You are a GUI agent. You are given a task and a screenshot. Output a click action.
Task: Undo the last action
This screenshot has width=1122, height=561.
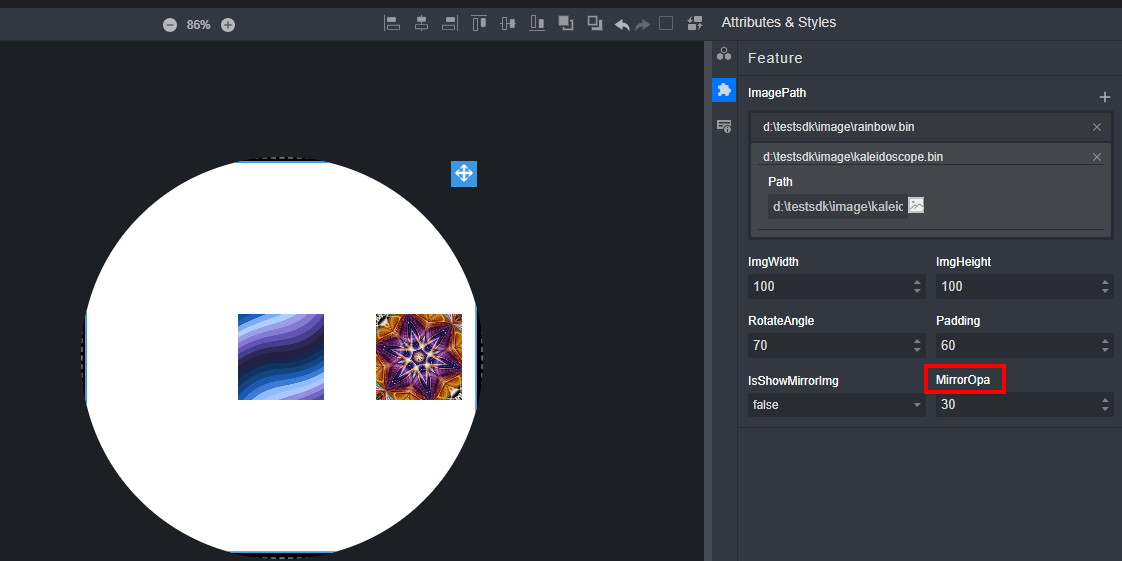(622, 24)
